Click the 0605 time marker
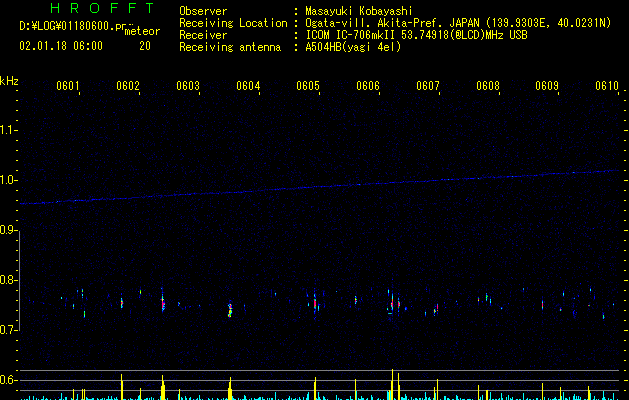Viewport: 629px width, 400px height. pos(308,85)
